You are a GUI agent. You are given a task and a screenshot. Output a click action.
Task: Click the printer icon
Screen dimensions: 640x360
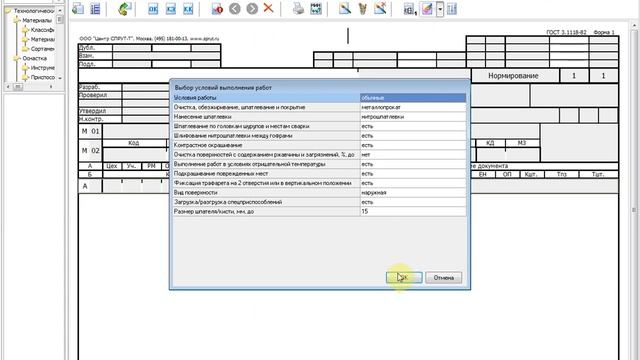298,9
